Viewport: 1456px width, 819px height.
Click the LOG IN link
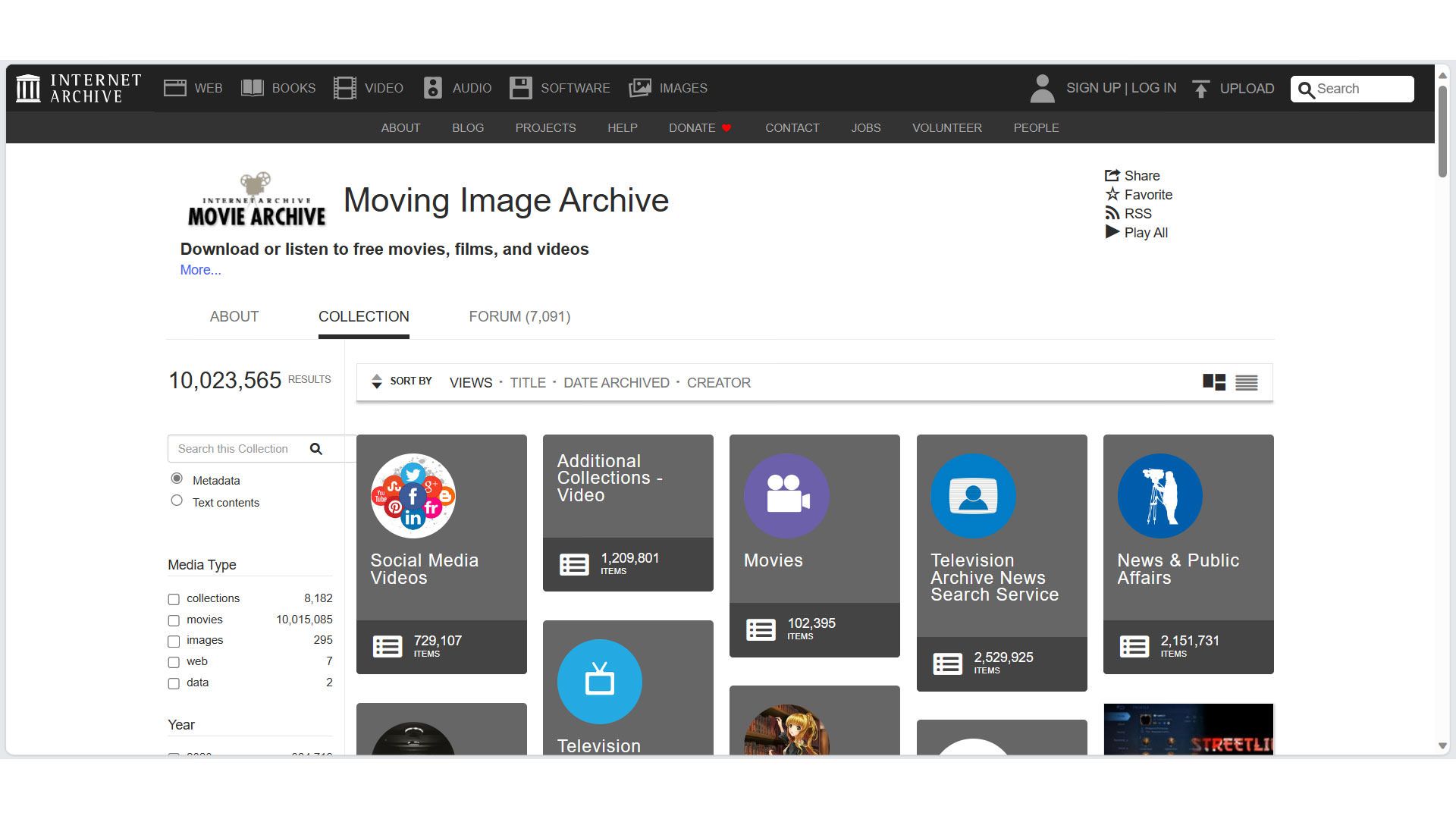[x=1153, y=88]
